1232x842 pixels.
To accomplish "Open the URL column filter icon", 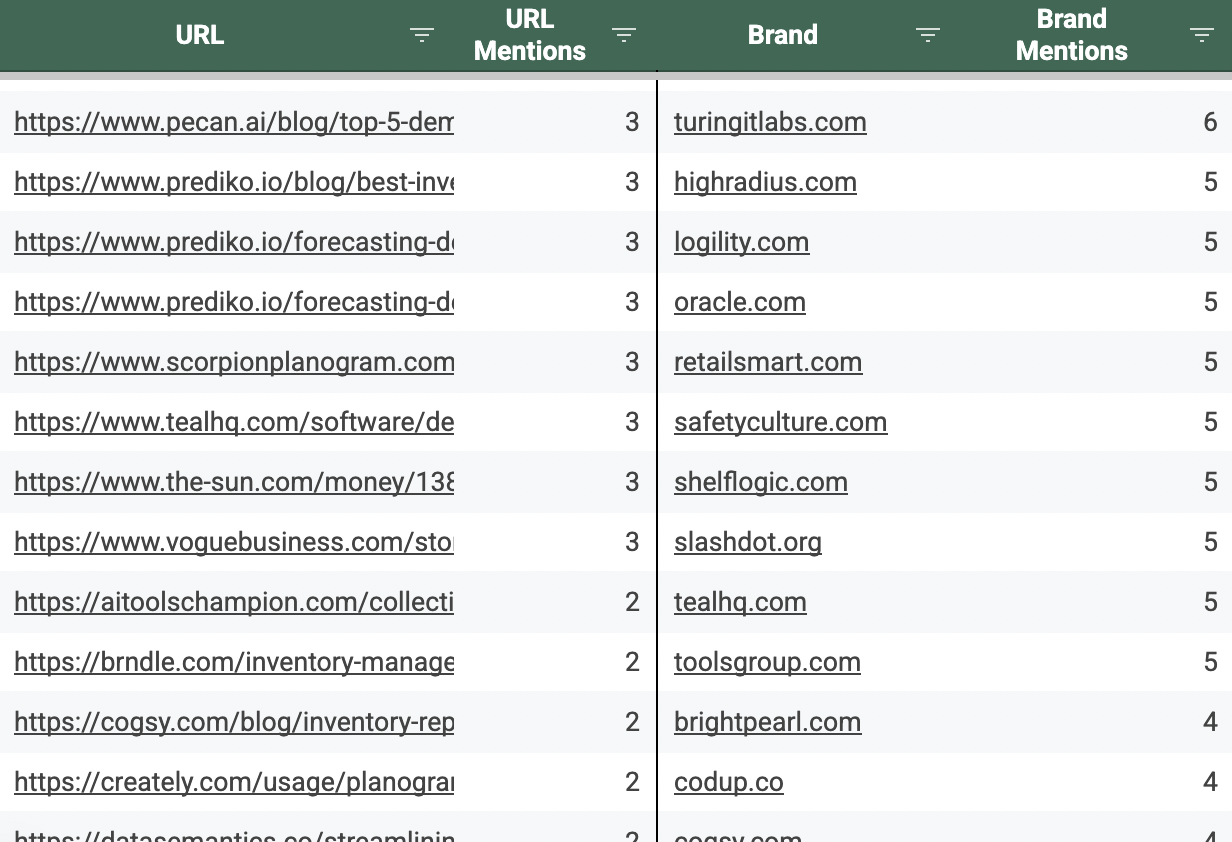I will [422, 35].
